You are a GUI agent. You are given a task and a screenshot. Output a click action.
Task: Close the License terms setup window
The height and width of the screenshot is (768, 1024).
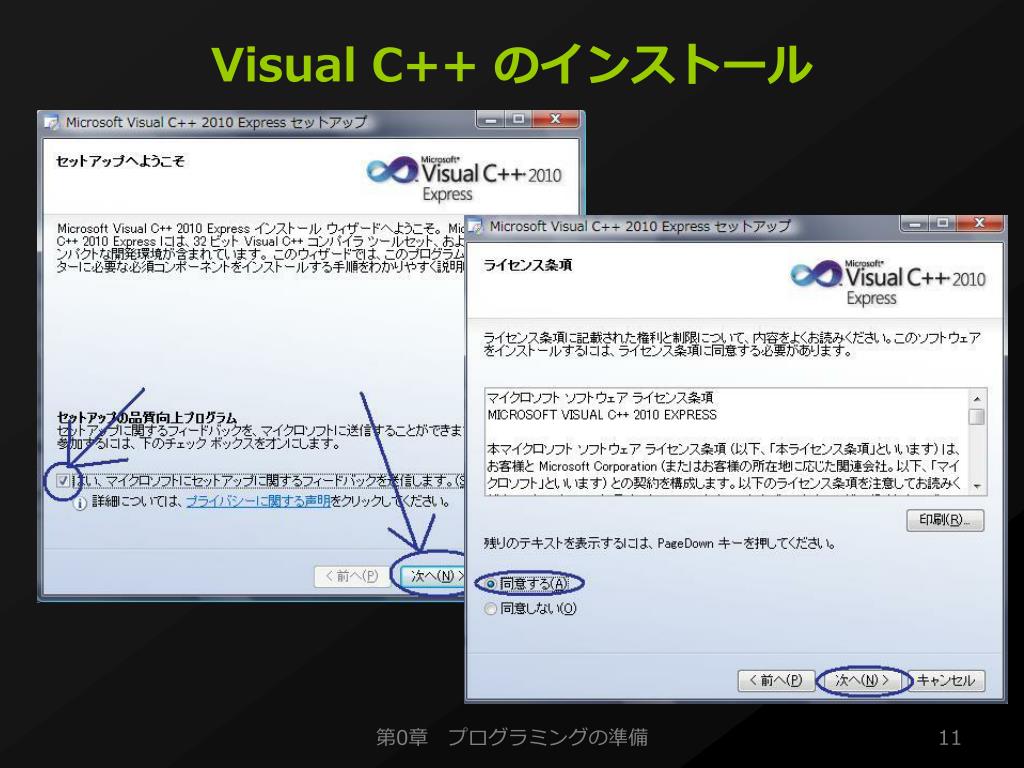(x=980, y=224)
